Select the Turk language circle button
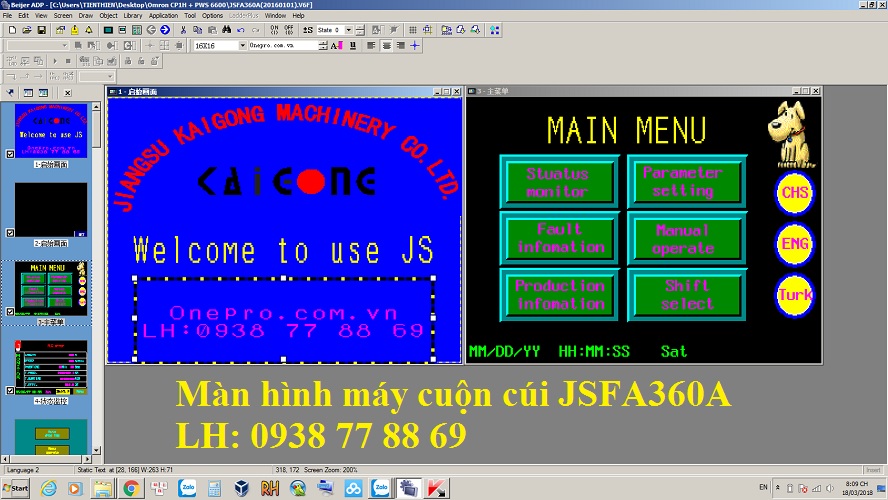 click(x=795, y=296)
